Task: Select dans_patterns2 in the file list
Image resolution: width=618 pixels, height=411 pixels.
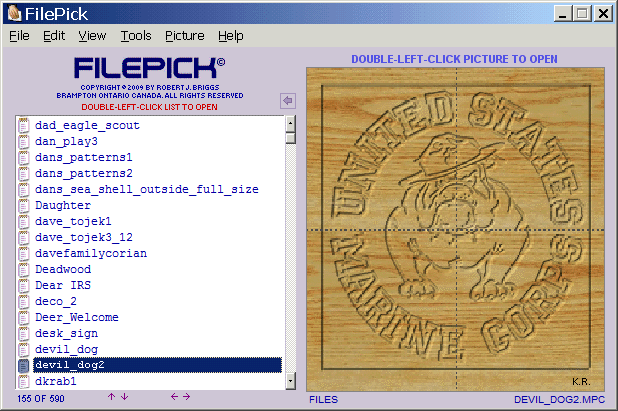Action: 84,173
